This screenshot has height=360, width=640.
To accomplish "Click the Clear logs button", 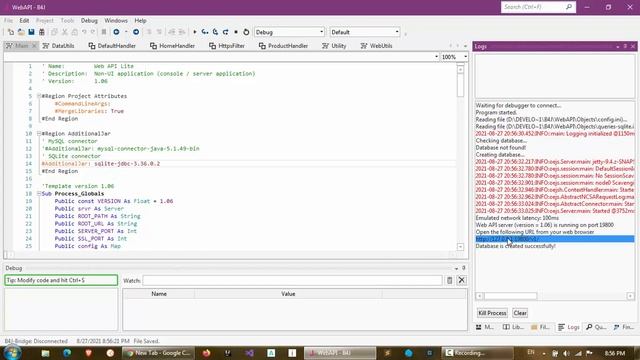I will coord(520,313).
